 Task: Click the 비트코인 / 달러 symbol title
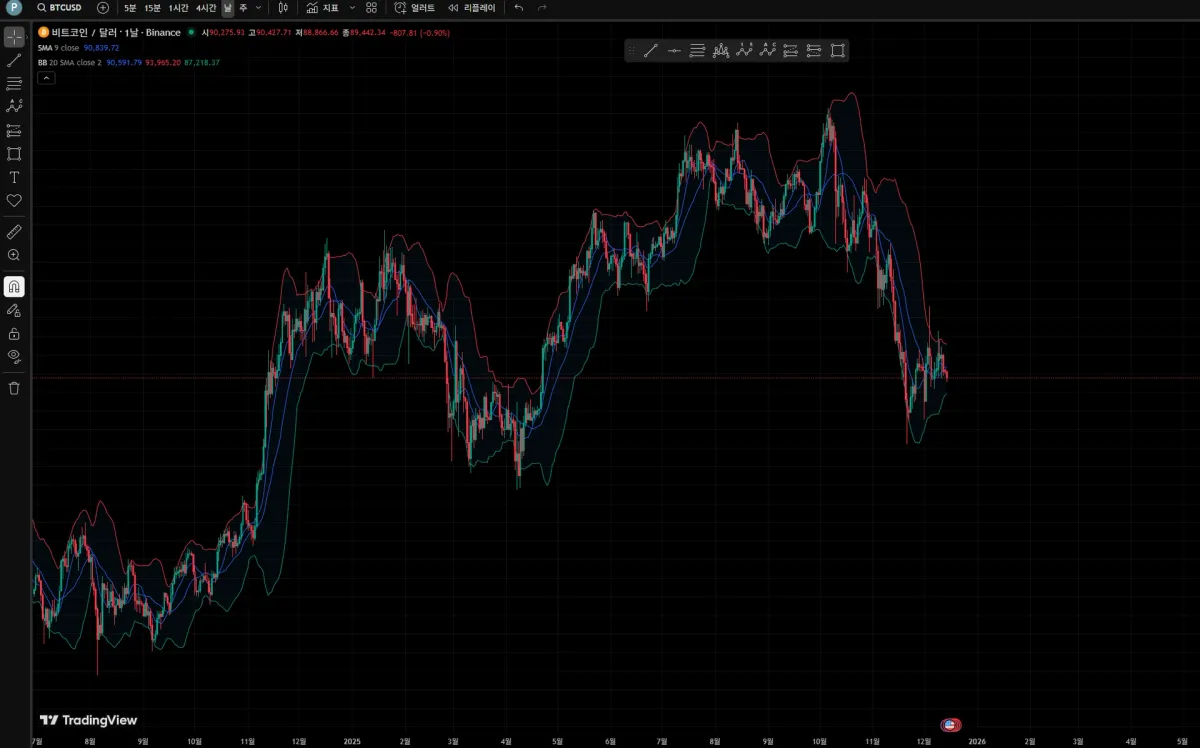point(115,32)
